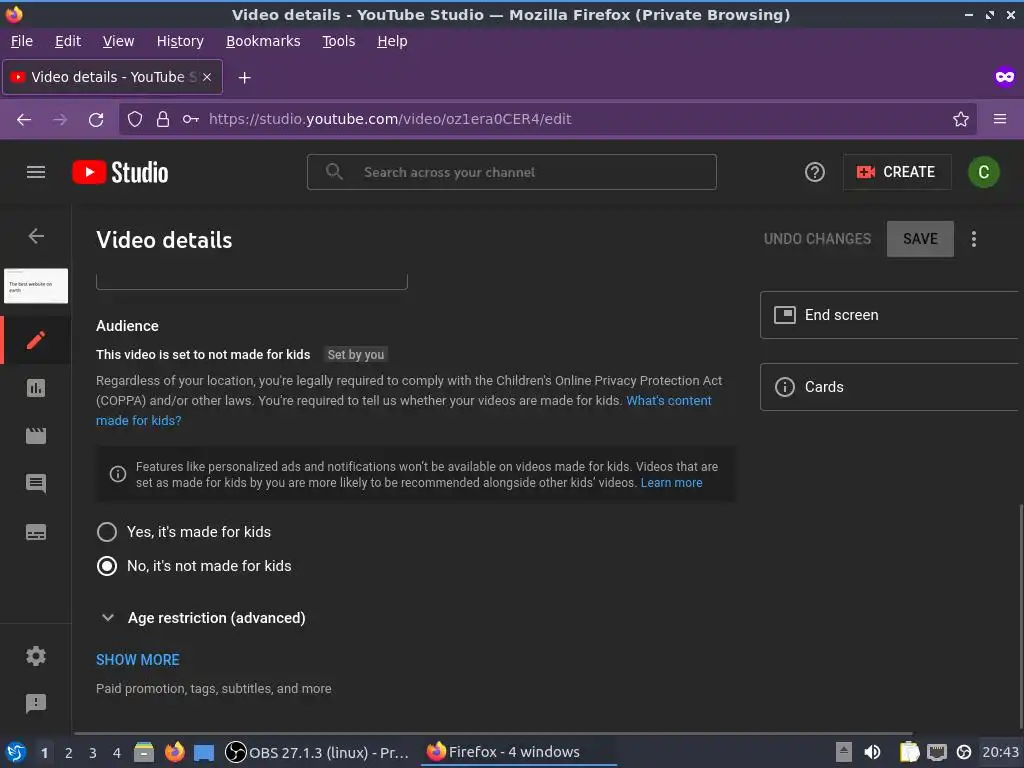This screenshot has height=768, width=1024.
Task: Open Settings gear in Studio sidebar
Action: [36, 656]
